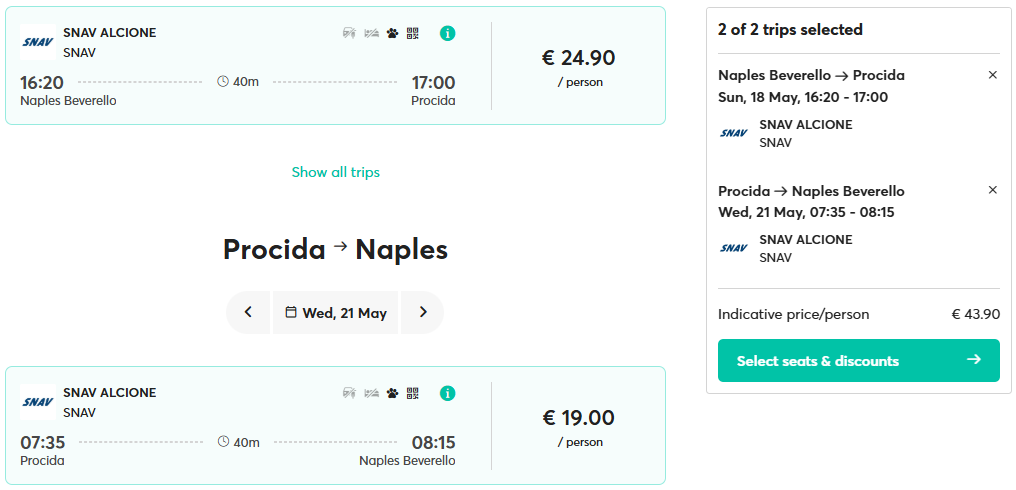The width and height of the screenshot is (1016, 490).
Task: Click the paw icon on the return trip
Action: coord(392,393)
